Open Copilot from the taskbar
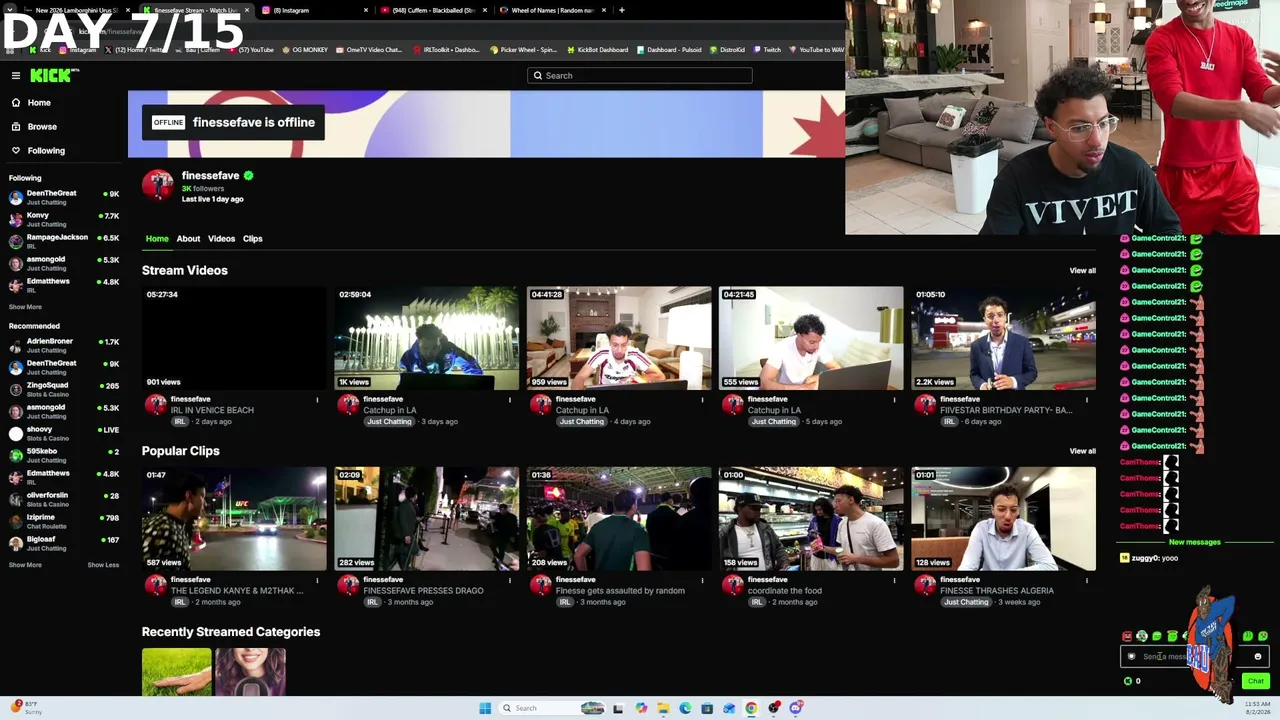 pyautogui.click(x=641, y=708)
